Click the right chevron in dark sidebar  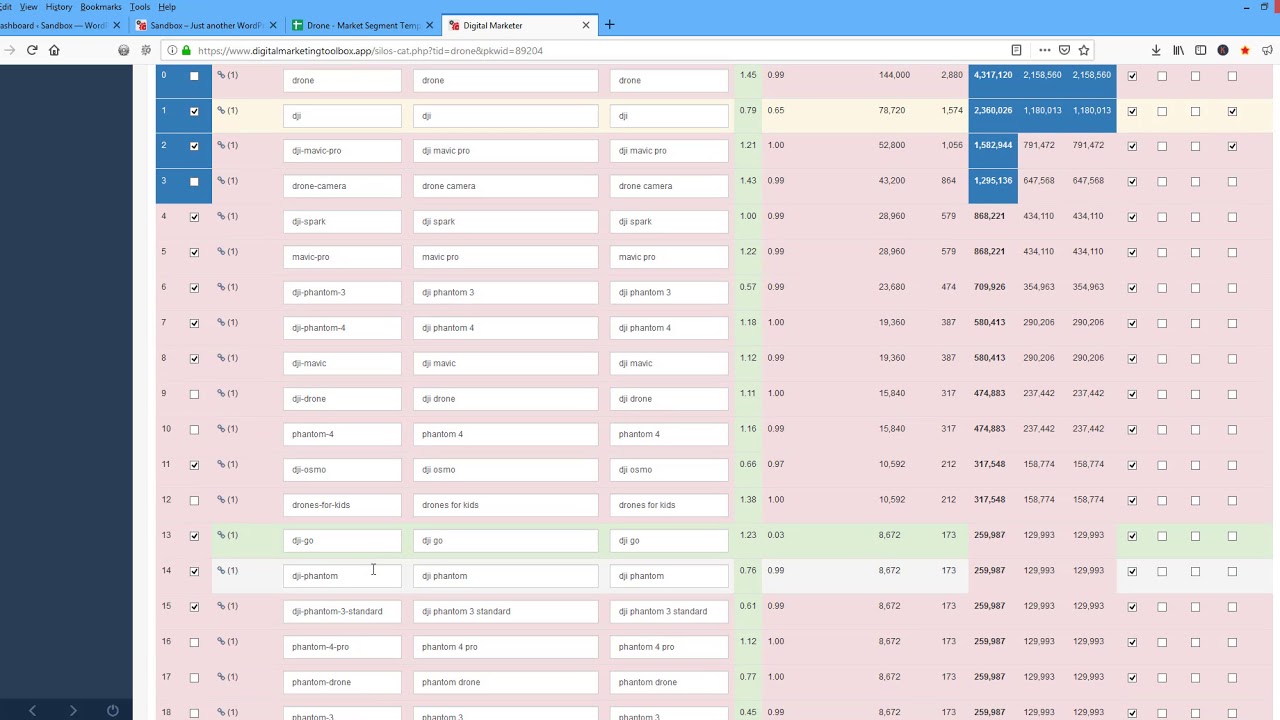(x=72, y=710)
